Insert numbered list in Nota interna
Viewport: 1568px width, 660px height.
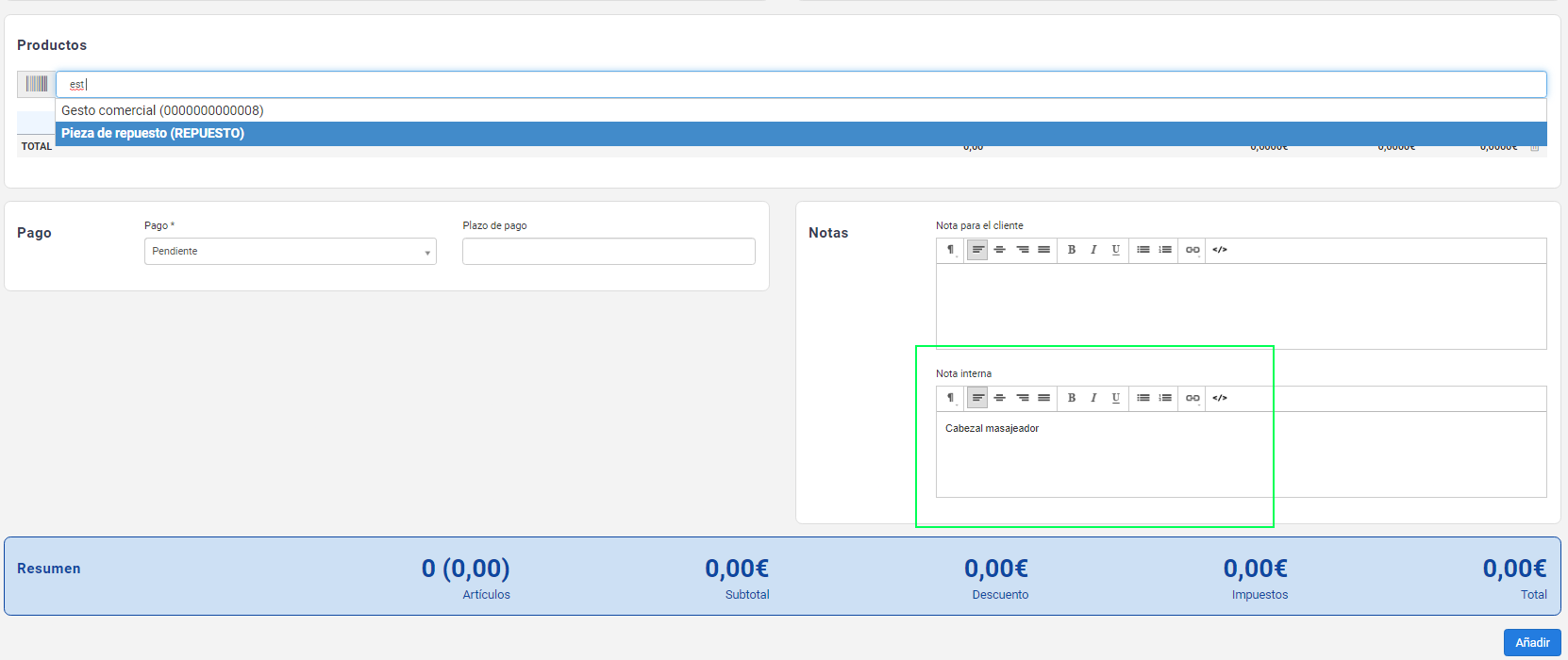pos(1165,398)
